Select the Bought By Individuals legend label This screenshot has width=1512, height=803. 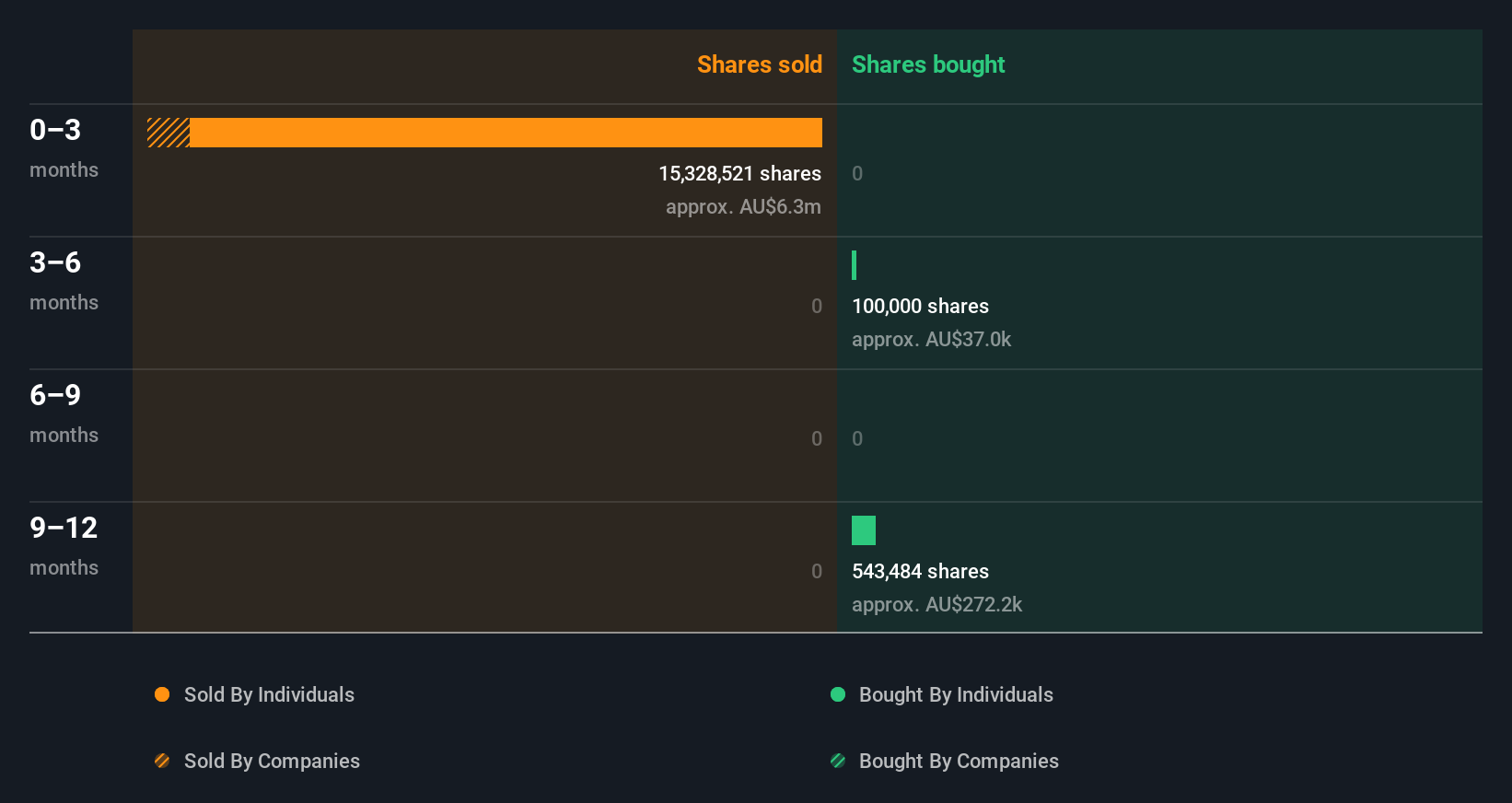956,695
